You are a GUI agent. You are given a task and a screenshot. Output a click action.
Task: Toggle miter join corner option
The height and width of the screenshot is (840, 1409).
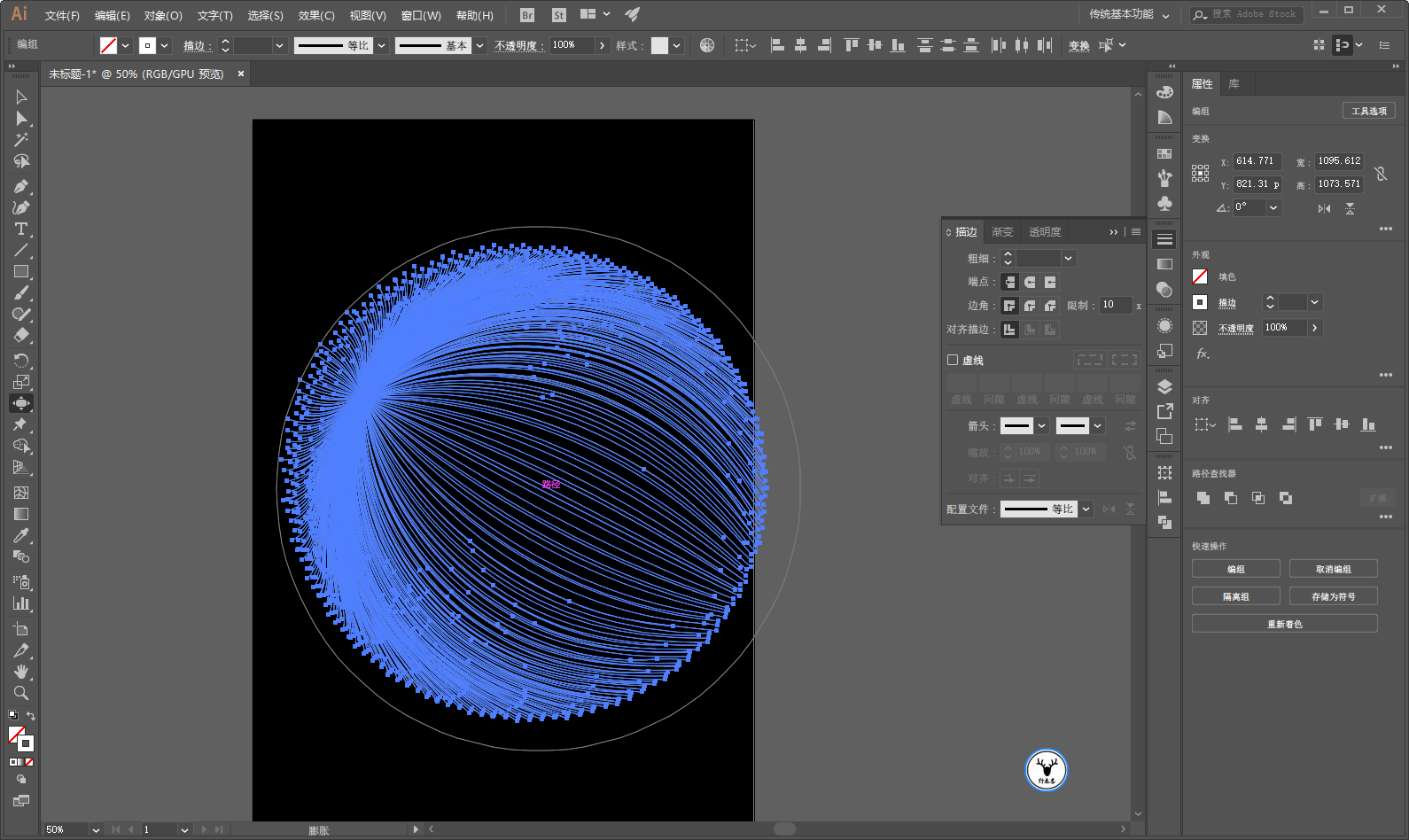click(x=1009, y=306)
